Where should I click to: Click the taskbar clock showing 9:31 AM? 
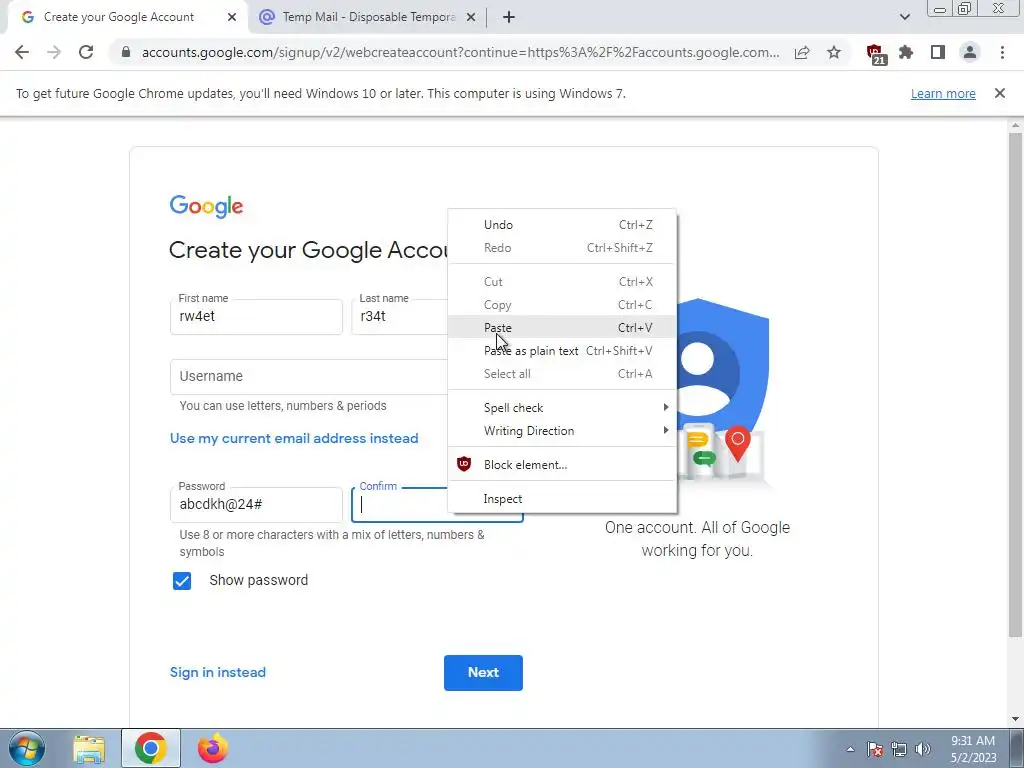click(973, 749)
